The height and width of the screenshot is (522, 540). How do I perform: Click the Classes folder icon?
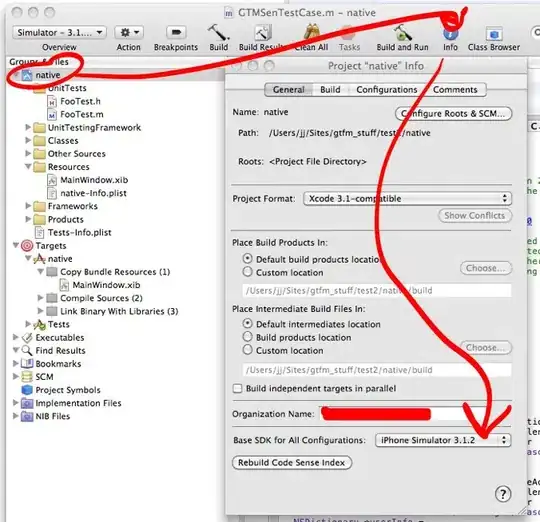tap(39, 141)
